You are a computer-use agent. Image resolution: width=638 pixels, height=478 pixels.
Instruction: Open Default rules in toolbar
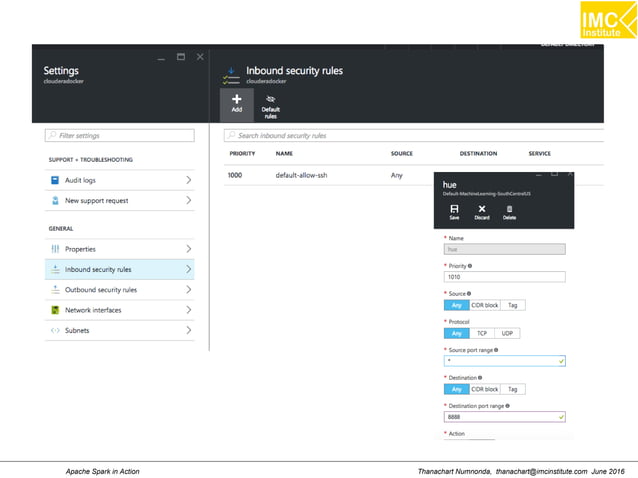pos(270,100)
